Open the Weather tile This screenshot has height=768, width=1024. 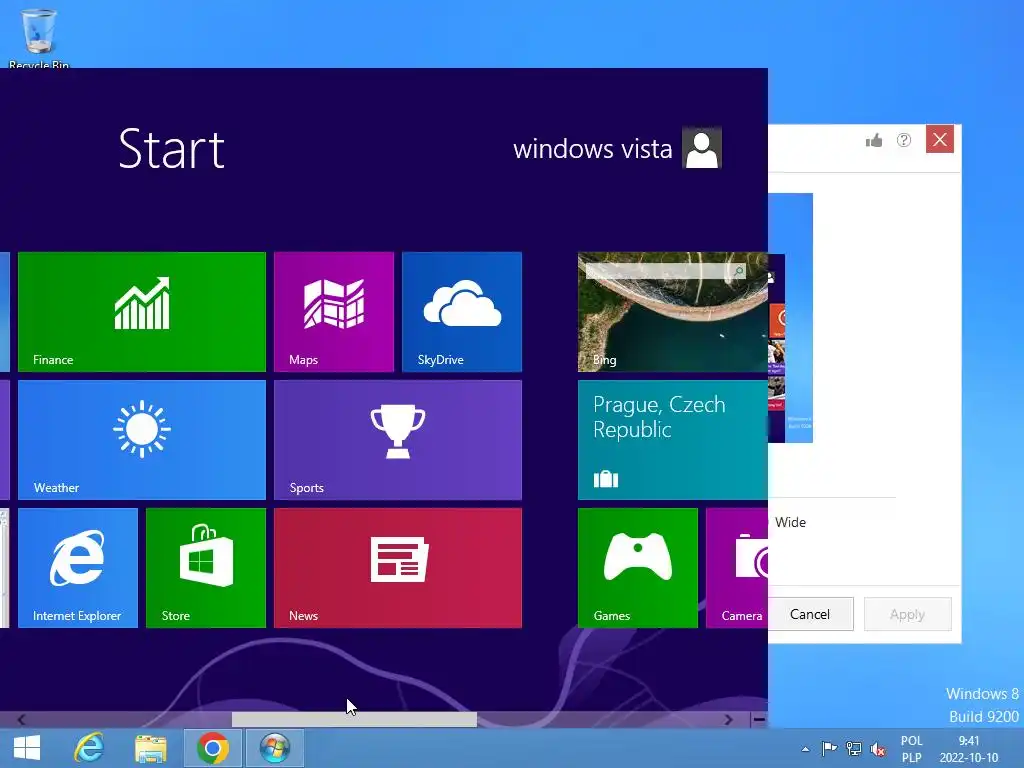[142, 440]
